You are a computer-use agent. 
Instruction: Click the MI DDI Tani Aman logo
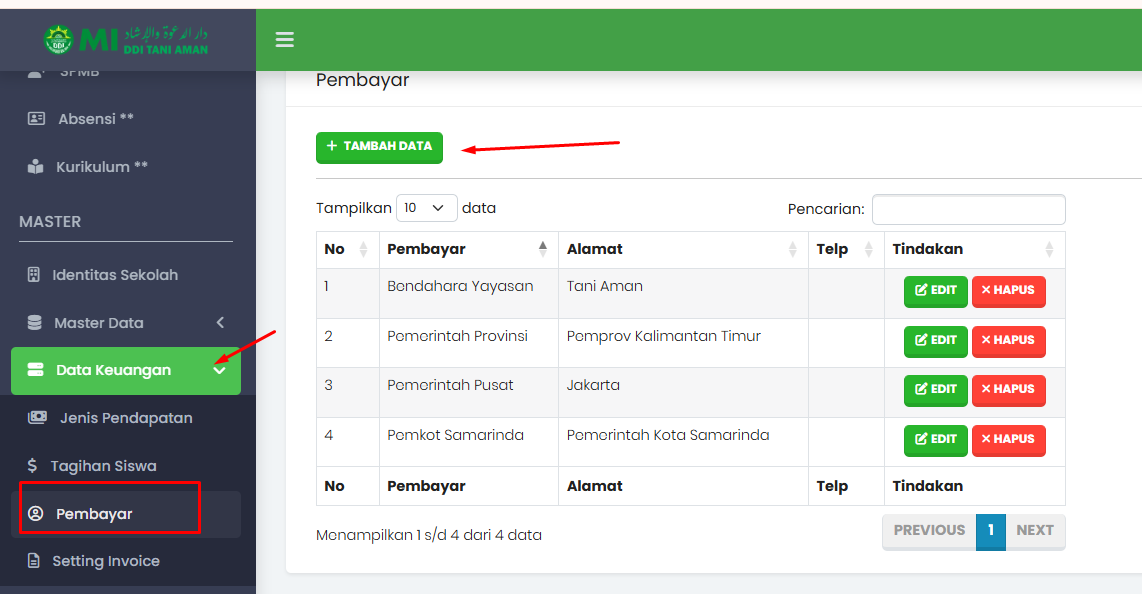pos(127,40)
